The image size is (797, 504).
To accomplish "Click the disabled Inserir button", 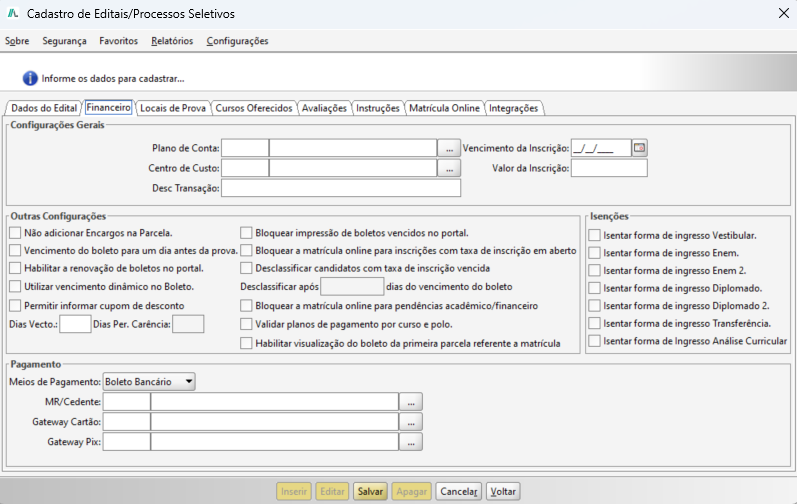I will tap(294, 491).
